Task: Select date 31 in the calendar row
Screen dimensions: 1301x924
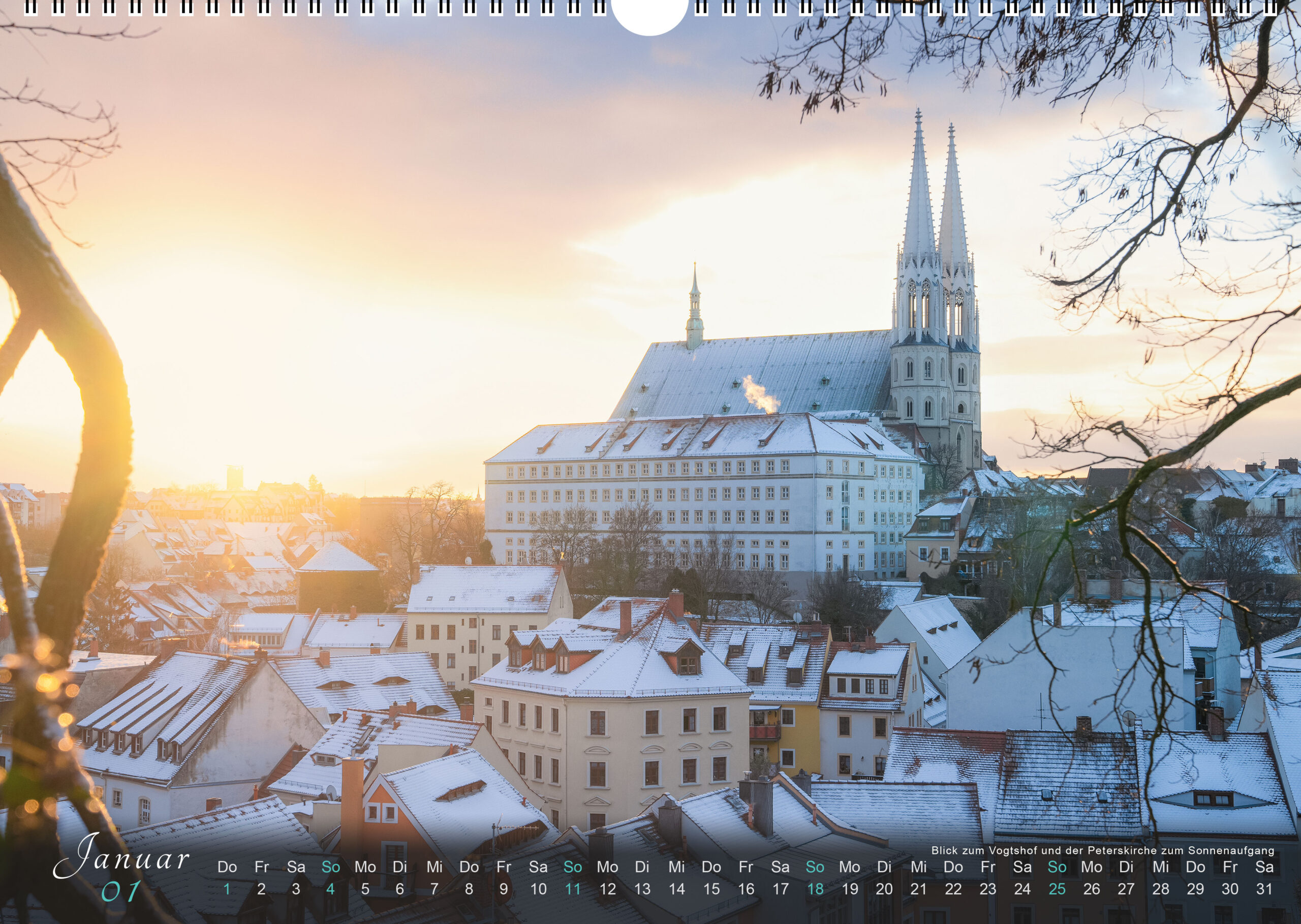Action: pos(1264,889)
